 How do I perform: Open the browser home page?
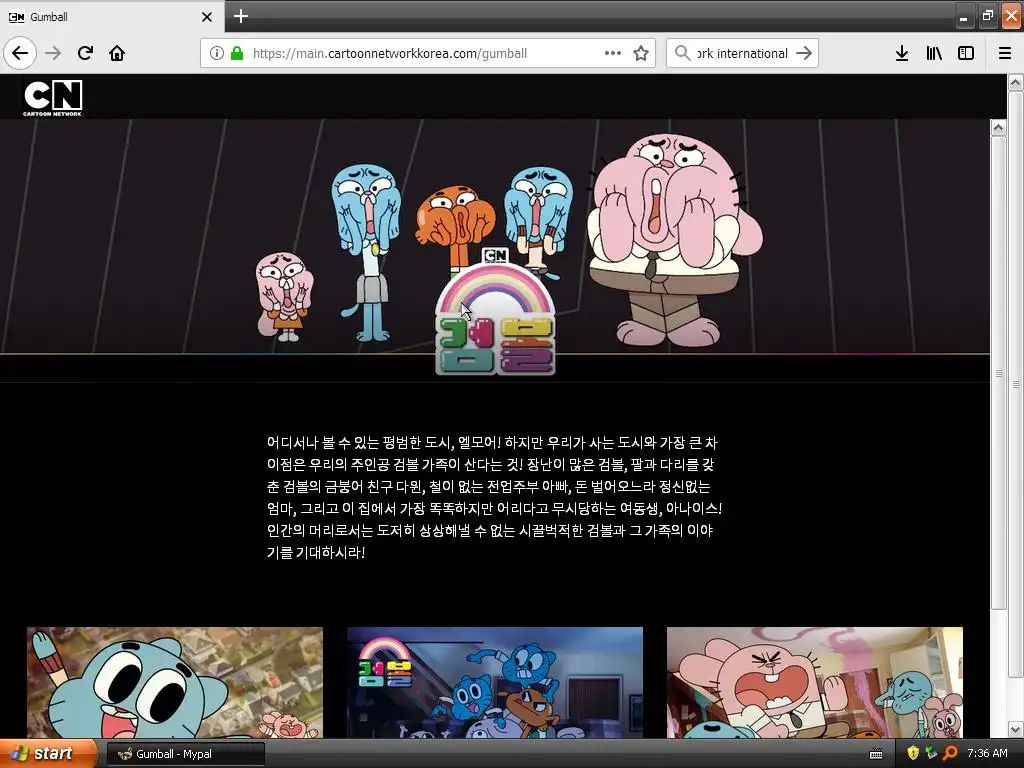click(x=117, y=53)
